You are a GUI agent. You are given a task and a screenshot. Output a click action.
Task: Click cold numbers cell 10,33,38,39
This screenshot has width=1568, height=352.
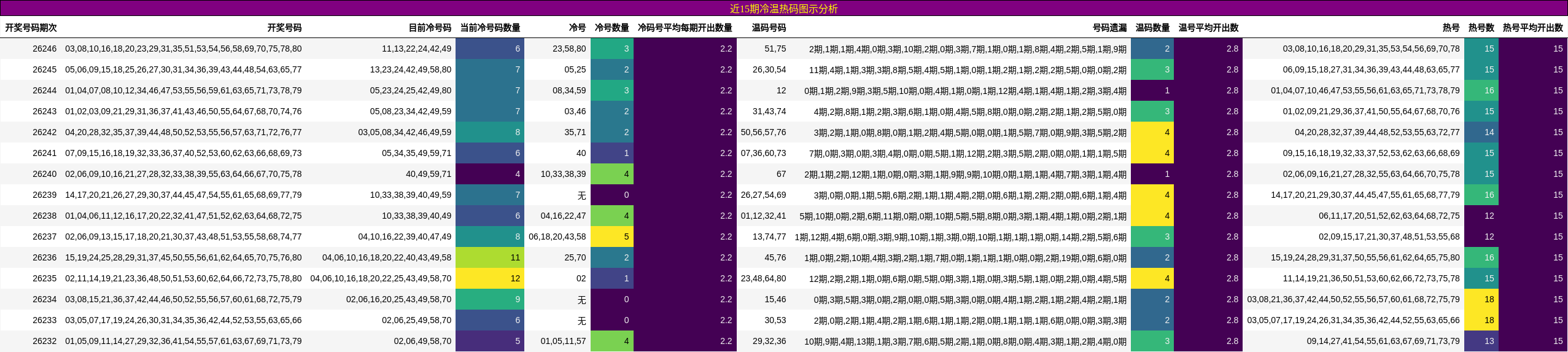tap(563, 174)
